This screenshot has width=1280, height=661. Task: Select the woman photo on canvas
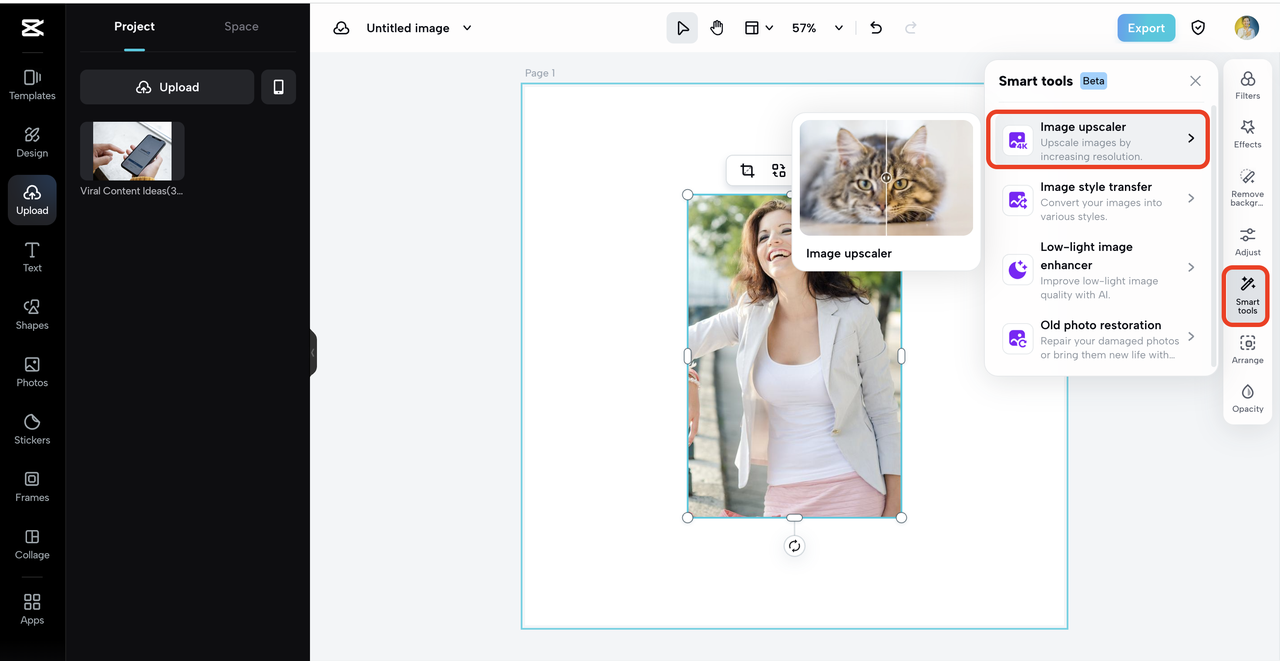(794, 356)
